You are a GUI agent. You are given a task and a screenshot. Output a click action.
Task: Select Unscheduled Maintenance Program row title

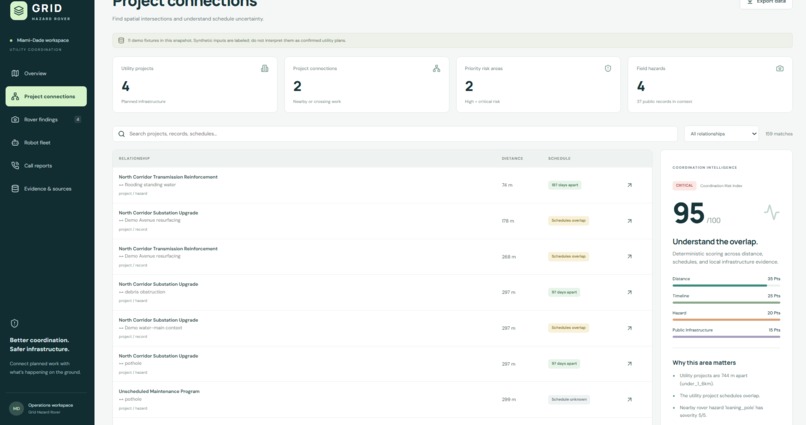pos(159,391)
